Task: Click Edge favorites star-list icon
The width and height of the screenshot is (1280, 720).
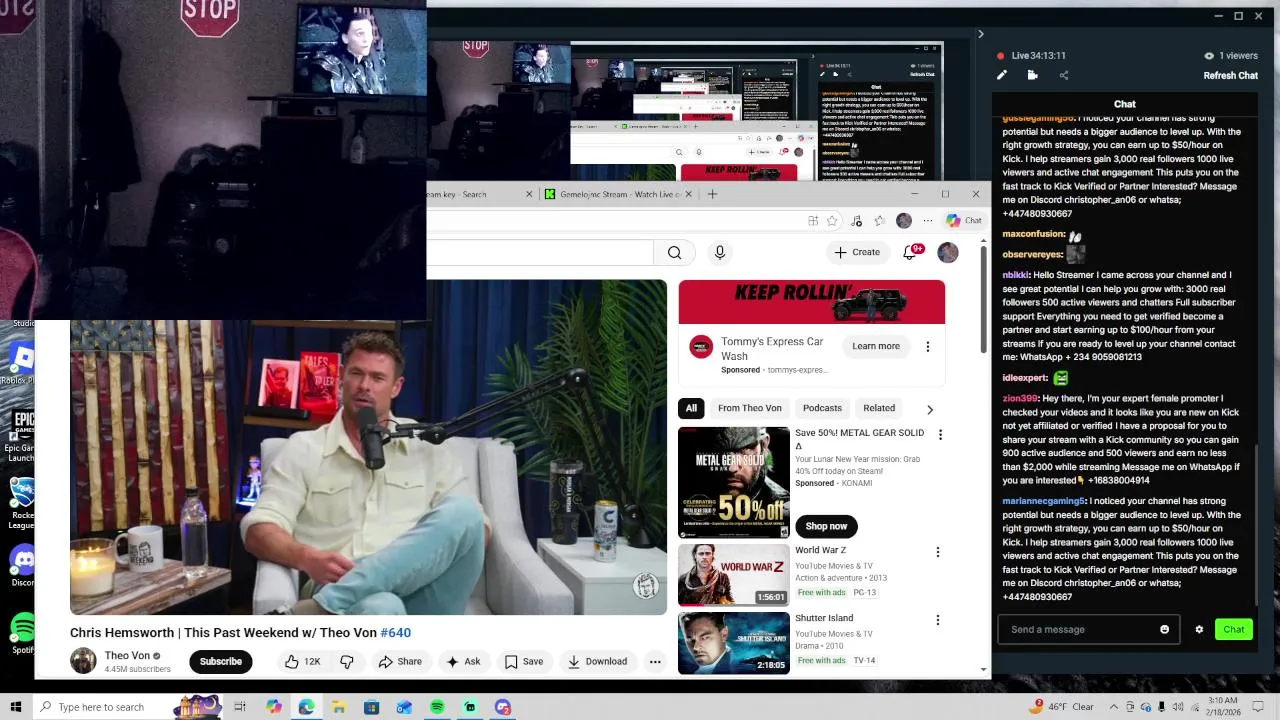Action: click(879, 220)
